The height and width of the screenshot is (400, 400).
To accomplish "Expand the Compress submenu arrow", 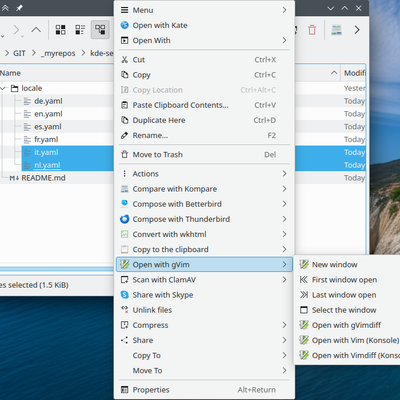I will click(284, 325).
